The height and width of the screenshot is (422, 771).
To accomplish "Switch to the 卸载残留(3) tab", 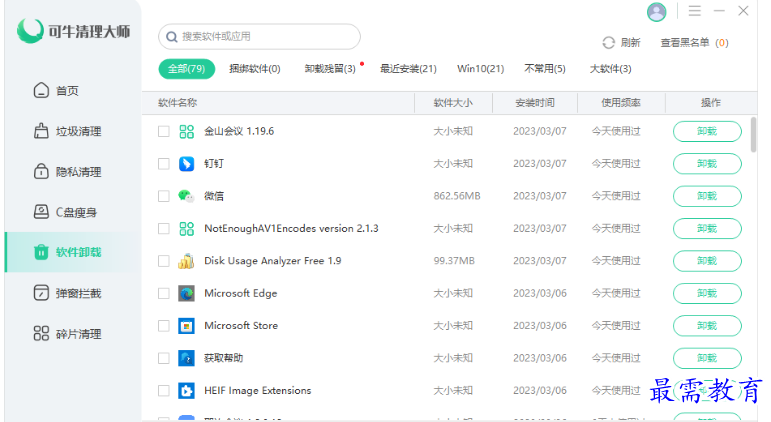I will [330, 69].
